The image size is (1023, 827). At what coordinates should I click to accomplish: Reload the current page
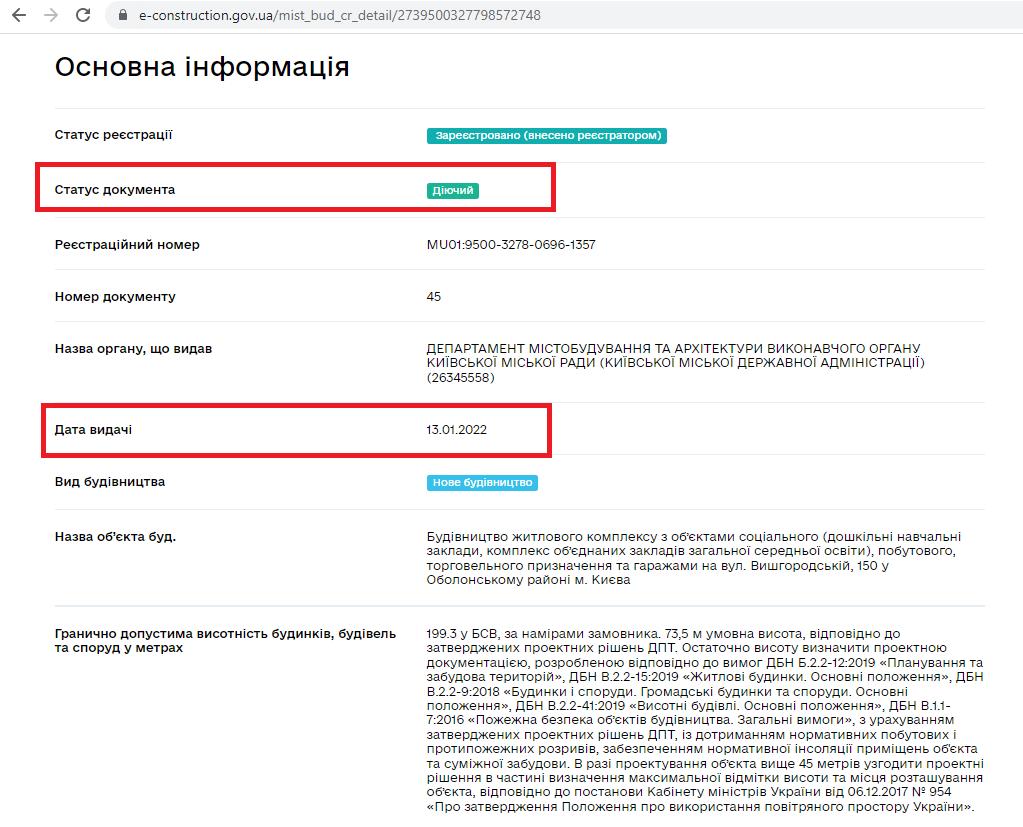83,16
